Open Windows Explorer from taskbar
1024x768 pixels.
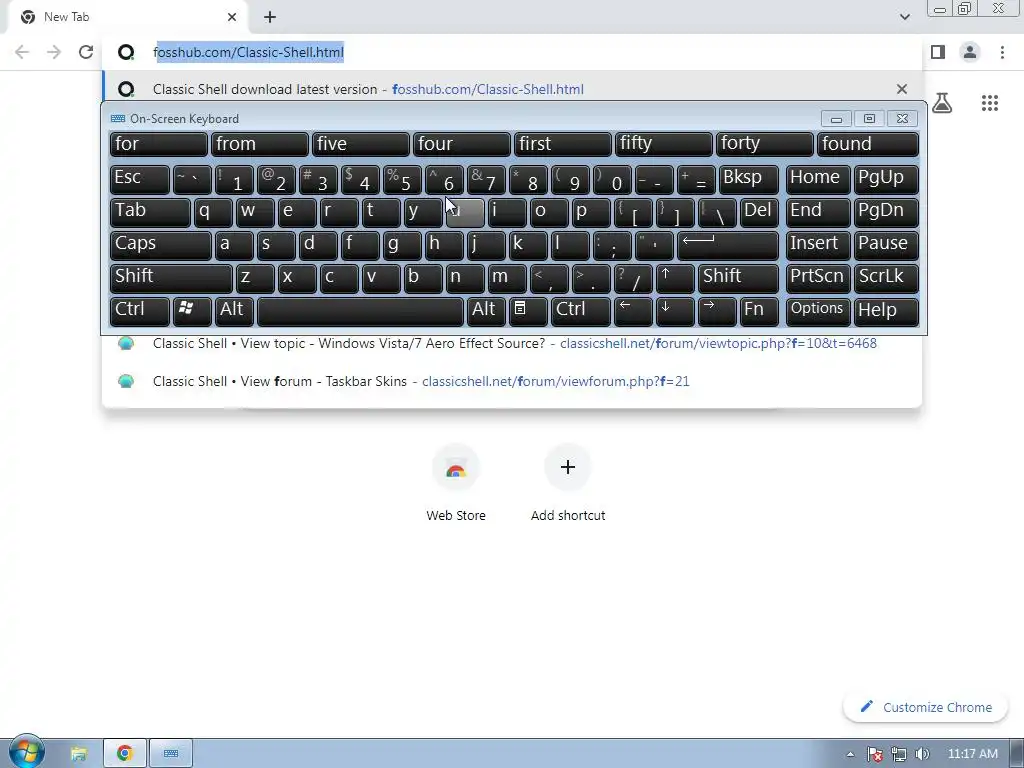[x=79, y=754]
